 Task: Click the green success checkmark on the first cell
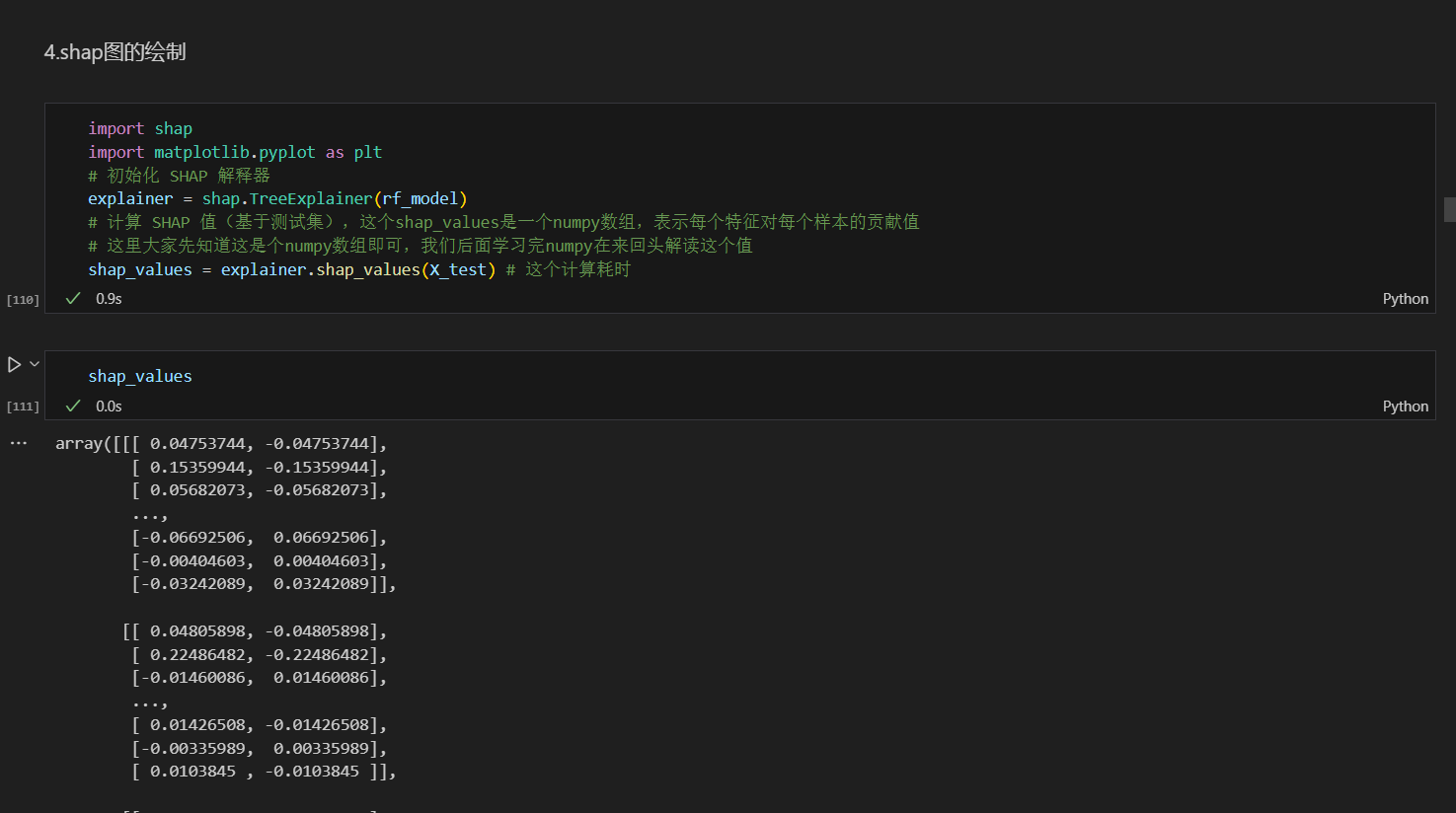[x=72, y=297]
